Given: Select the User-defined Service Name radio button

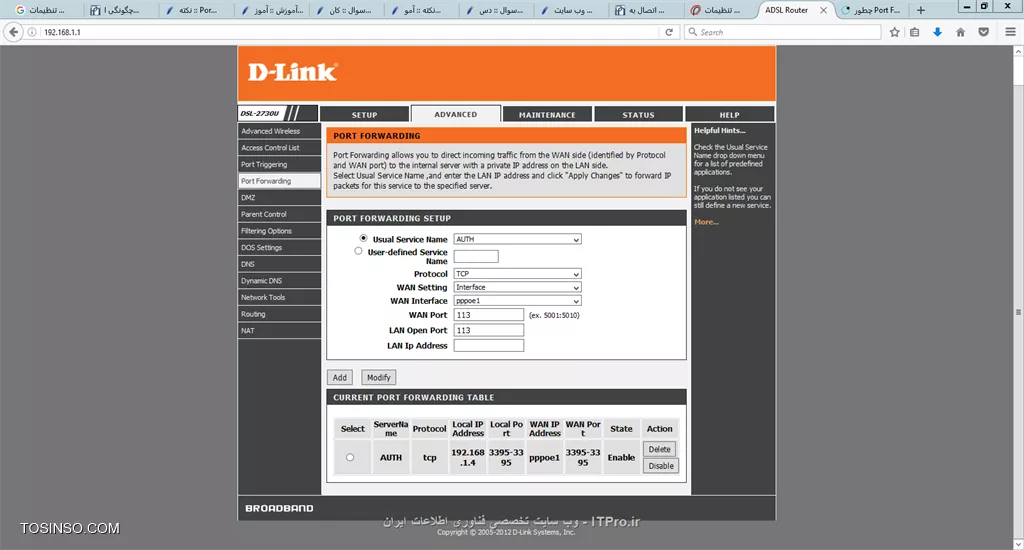Looking at the screenshot, I should pyautogui.click(x=358, y=251).
